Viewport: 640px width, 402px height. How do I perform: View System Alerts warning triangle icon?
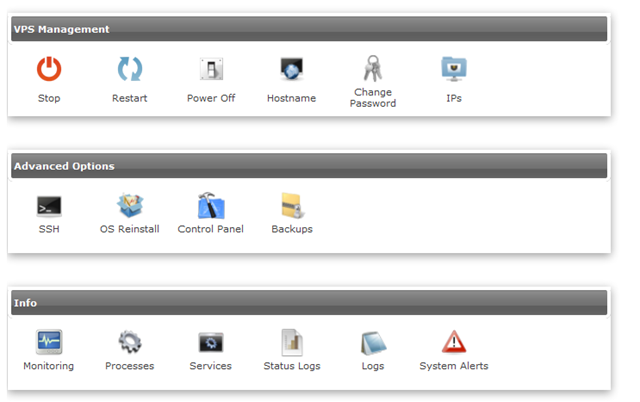coord(454,342)
